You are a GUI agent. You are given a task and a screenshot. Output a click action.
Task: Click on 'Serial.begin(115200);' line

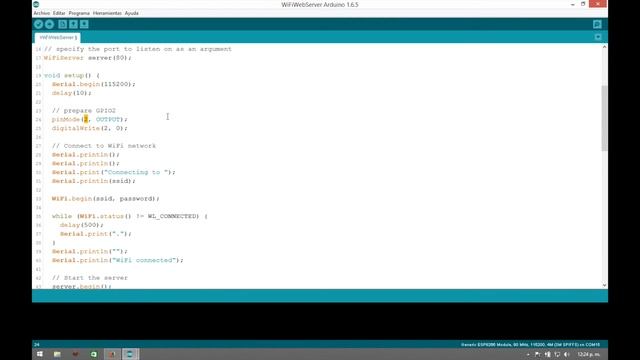click(93, 84)
